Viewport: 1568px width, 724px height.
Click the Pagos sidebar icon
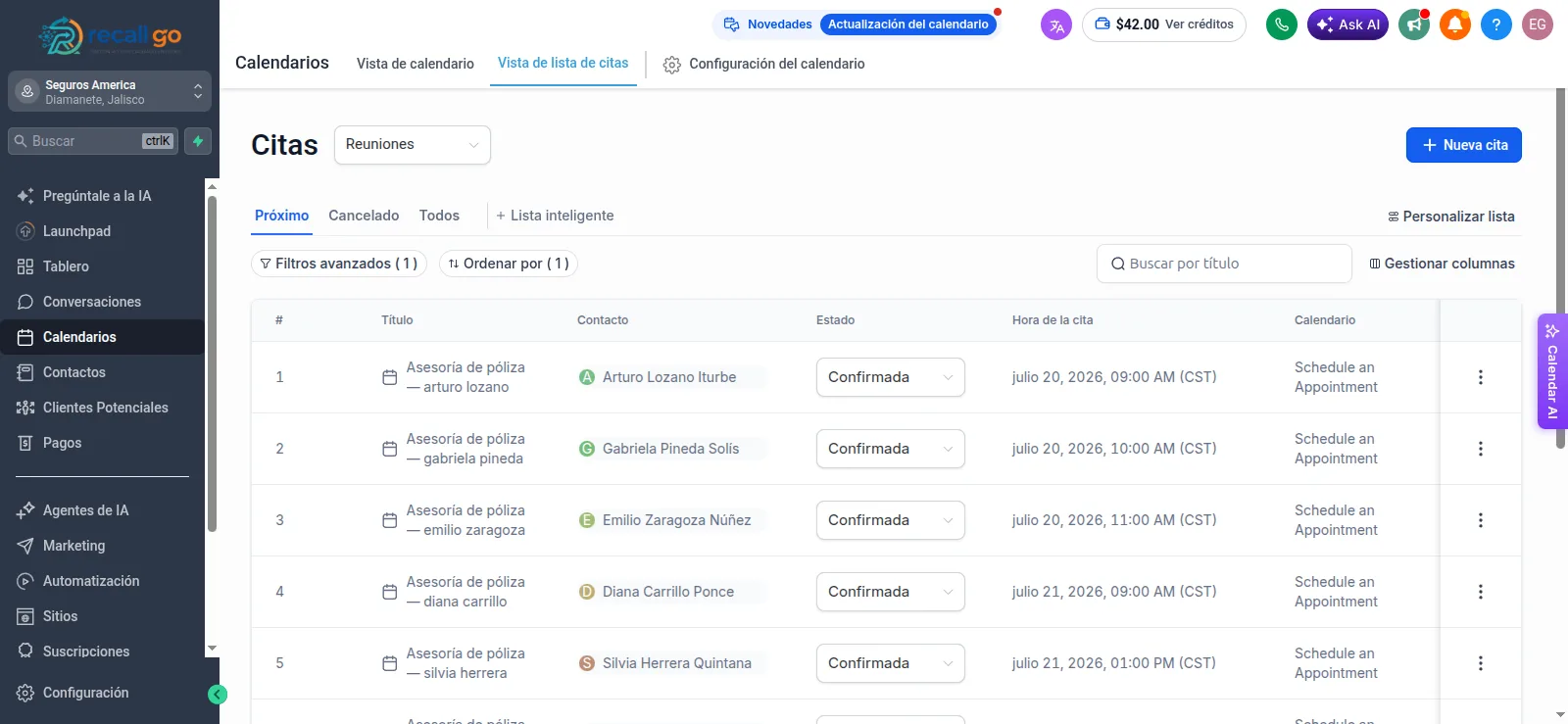click(25, 443)
